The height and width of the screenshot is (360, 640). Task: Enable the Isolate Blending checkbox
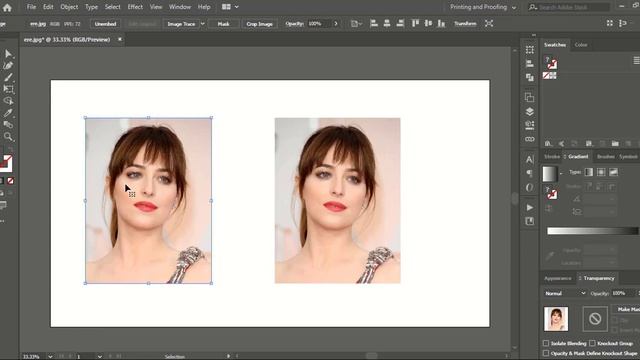[x=546, y=343]
